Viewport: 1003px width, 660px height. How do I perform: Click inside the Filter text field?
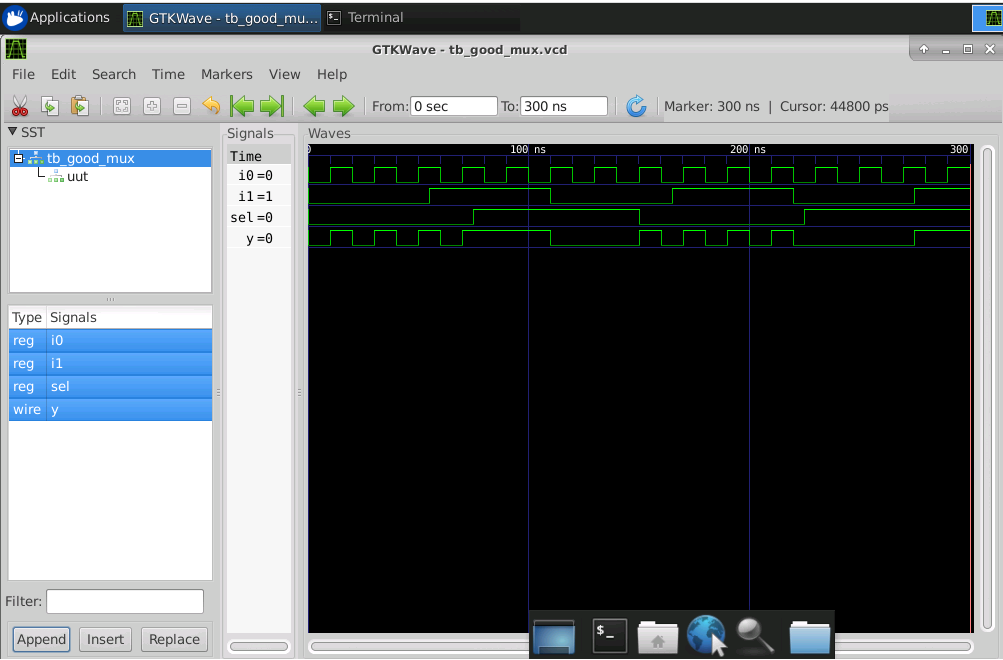124,601
